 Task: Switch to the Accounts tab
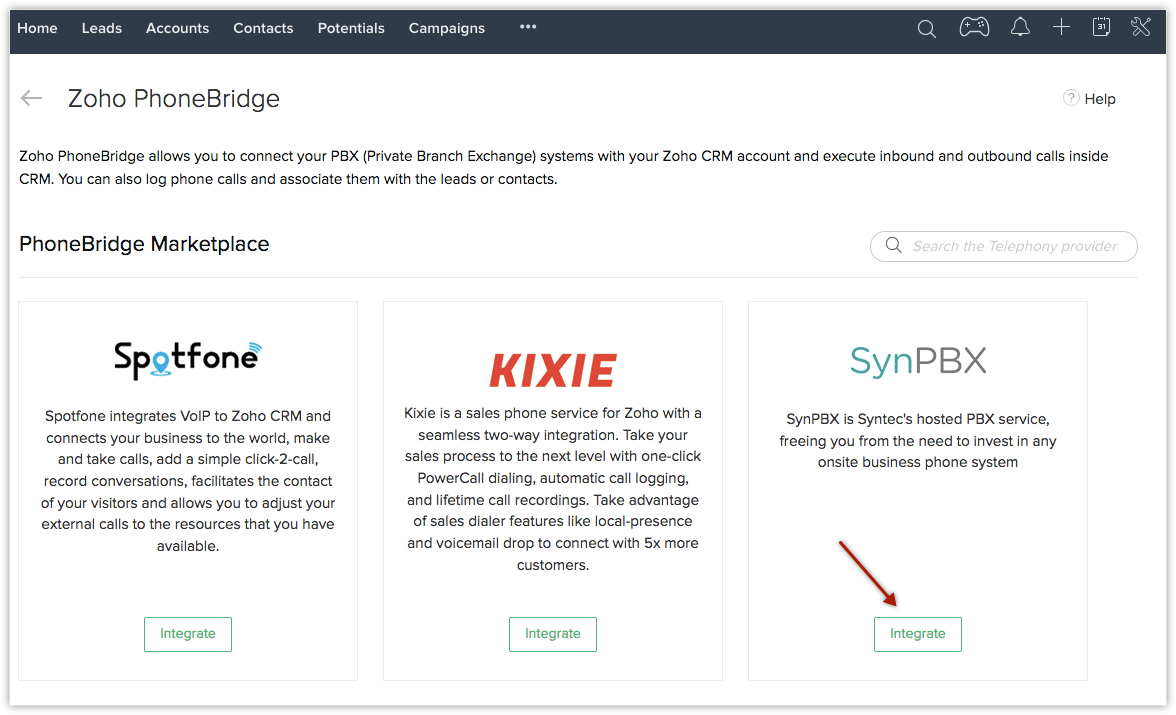point(178,28)
